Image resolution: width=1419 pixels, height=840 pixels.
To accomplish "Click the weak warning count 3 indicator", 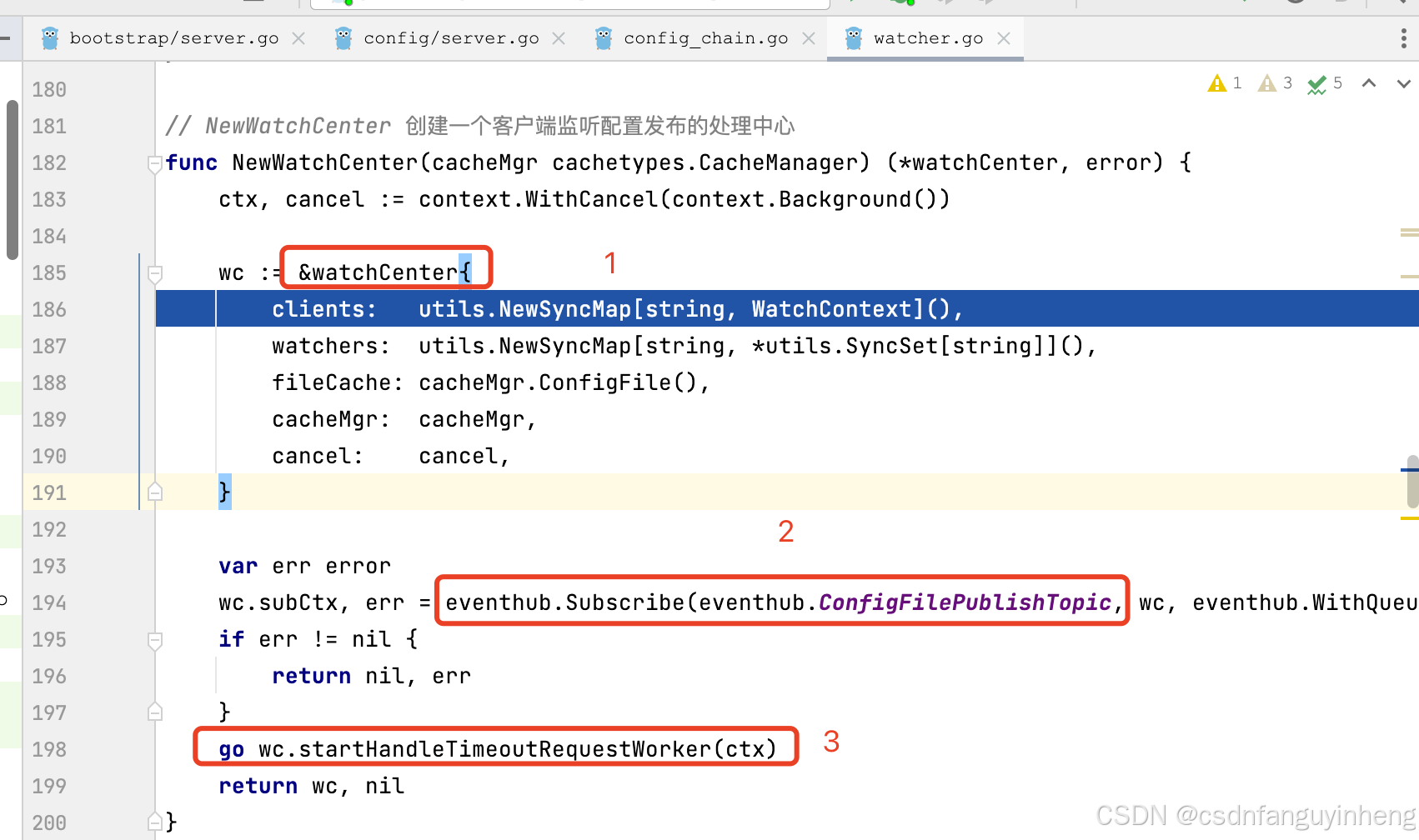I will click(x=1276, y=83).
